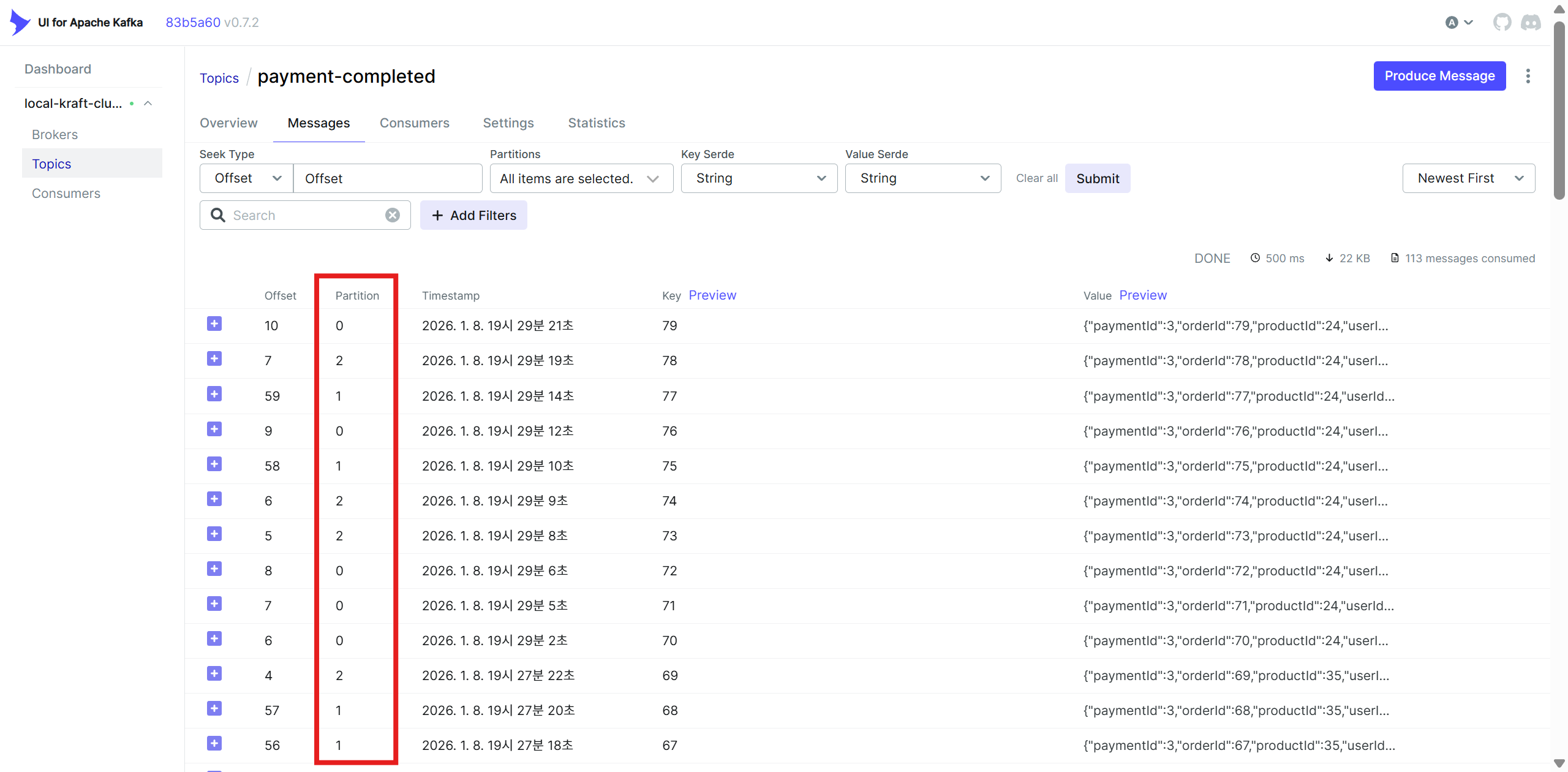Screen dimensions: 1568x772
Task: Clear the search field with X icon
Action: click(x=393, y=215)
